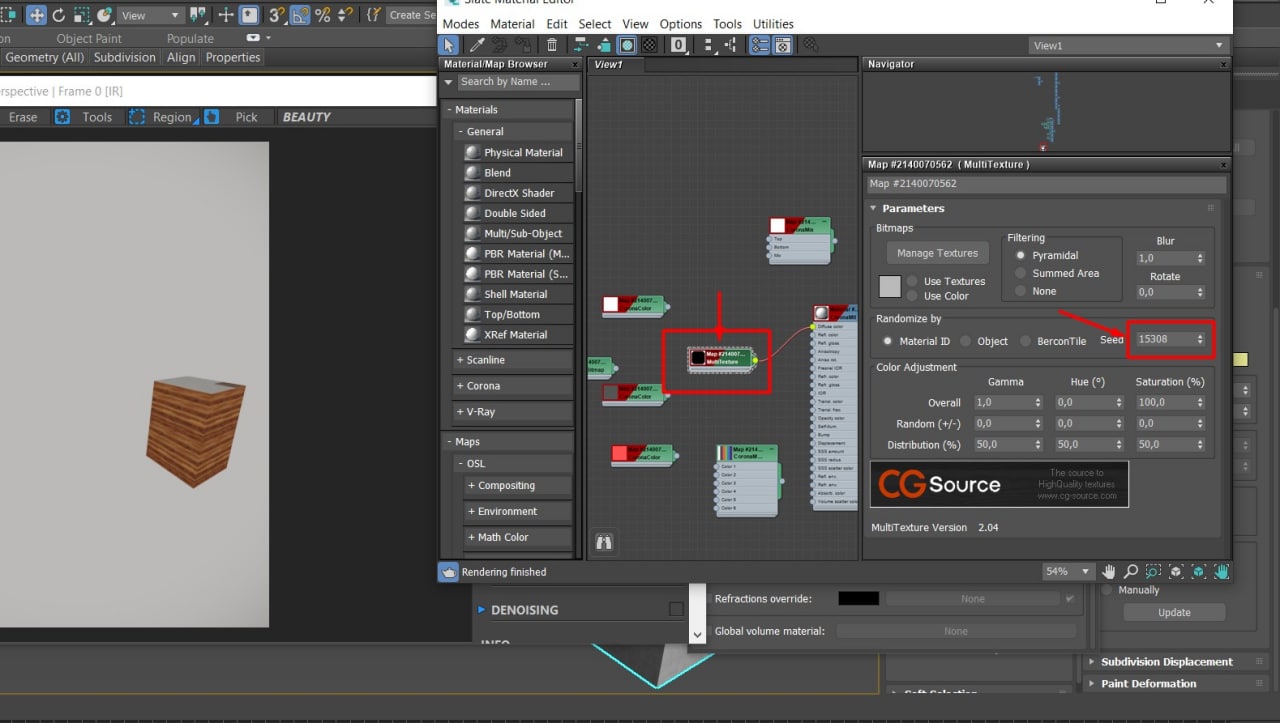Click the Search by Name field

point(517,82)
